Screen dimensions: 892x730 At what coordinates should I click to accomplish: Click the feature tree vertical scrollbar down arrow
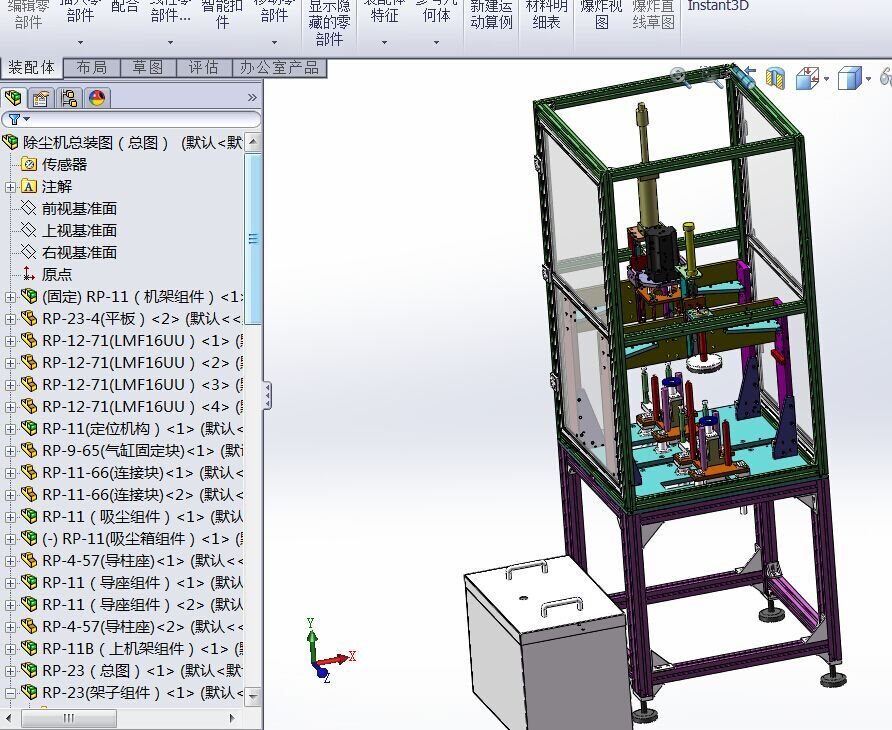point(253,695)
